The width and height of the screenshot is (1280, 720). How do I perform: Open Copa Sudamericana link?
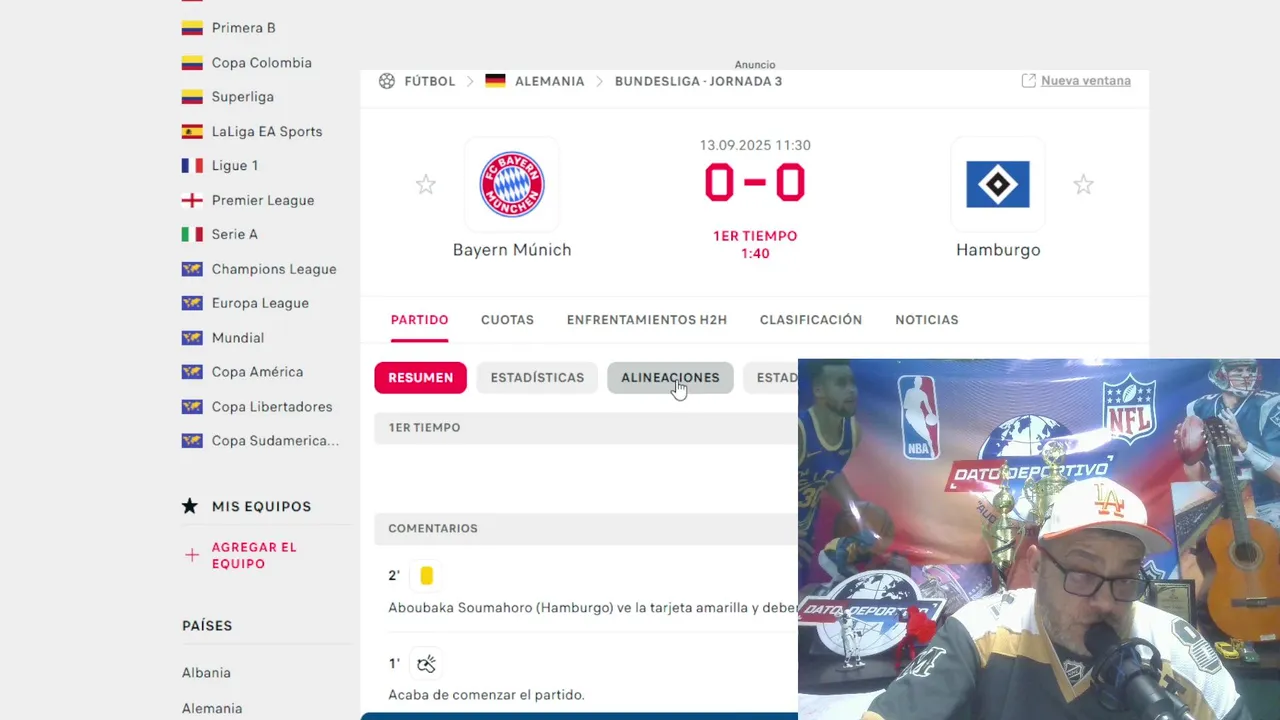click(x=275, y=441)
